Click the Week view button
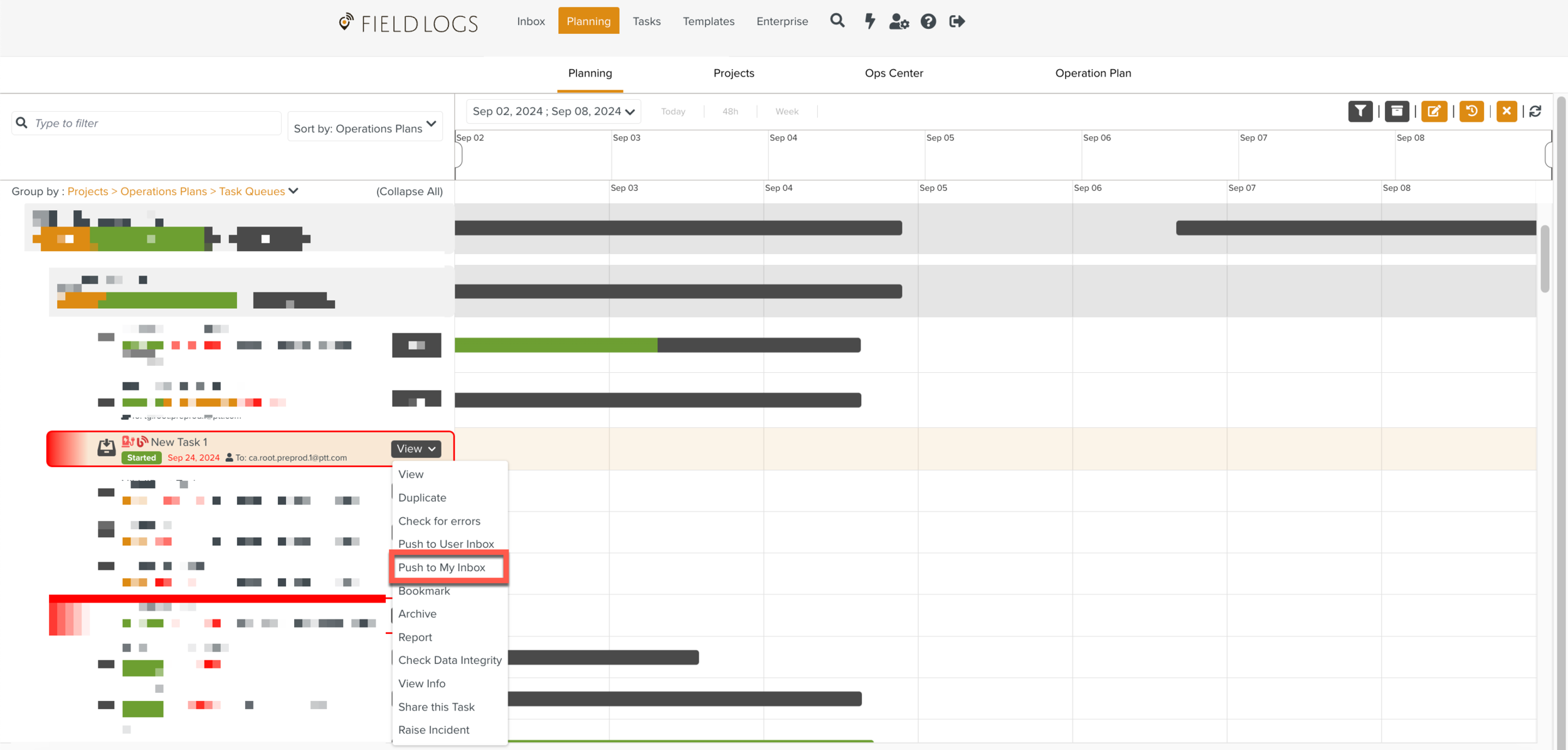Viewport: 1568px width, 750px height. (787, 111)
